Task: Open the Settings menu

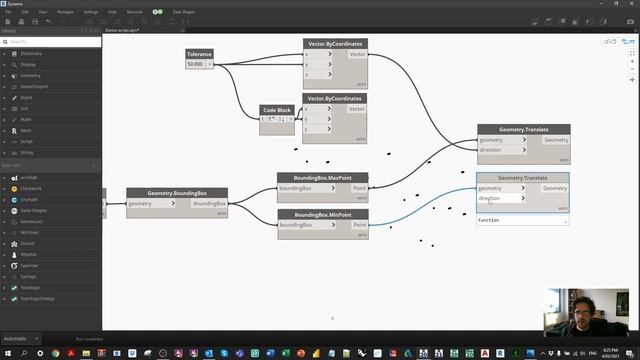Action: [x=91, y=12]
